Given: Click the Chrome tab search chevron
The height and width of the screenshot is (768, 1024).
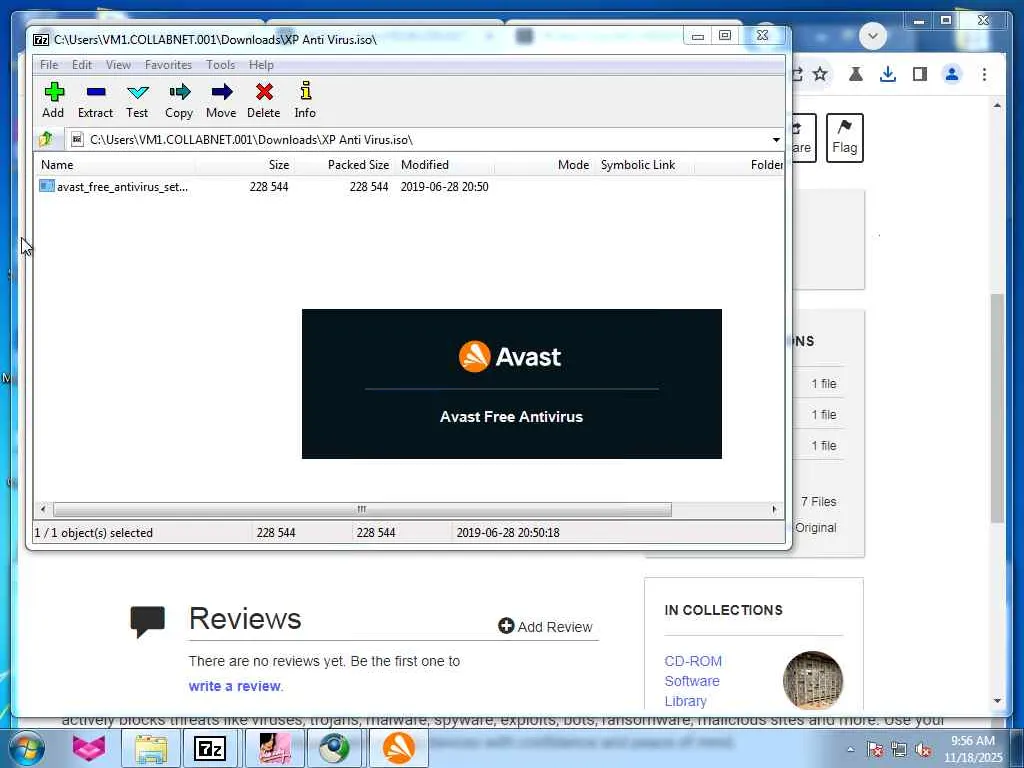Looking at the screenshot, I should click(873, 35).
